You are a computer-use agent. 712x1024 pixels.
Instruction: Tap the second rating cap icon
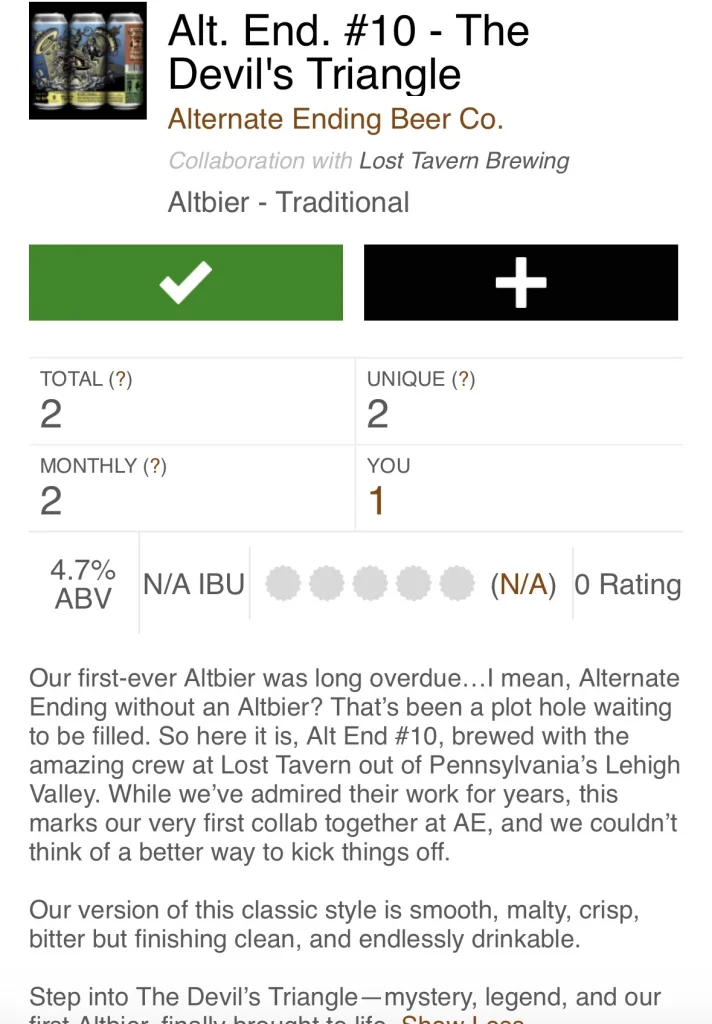click(x=327, y=583)
